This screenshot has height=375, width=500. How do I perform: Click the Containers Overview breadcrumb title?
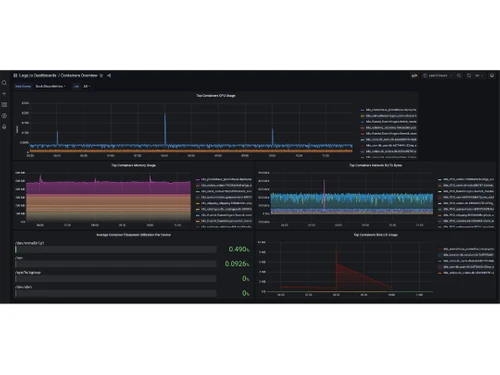79,76
